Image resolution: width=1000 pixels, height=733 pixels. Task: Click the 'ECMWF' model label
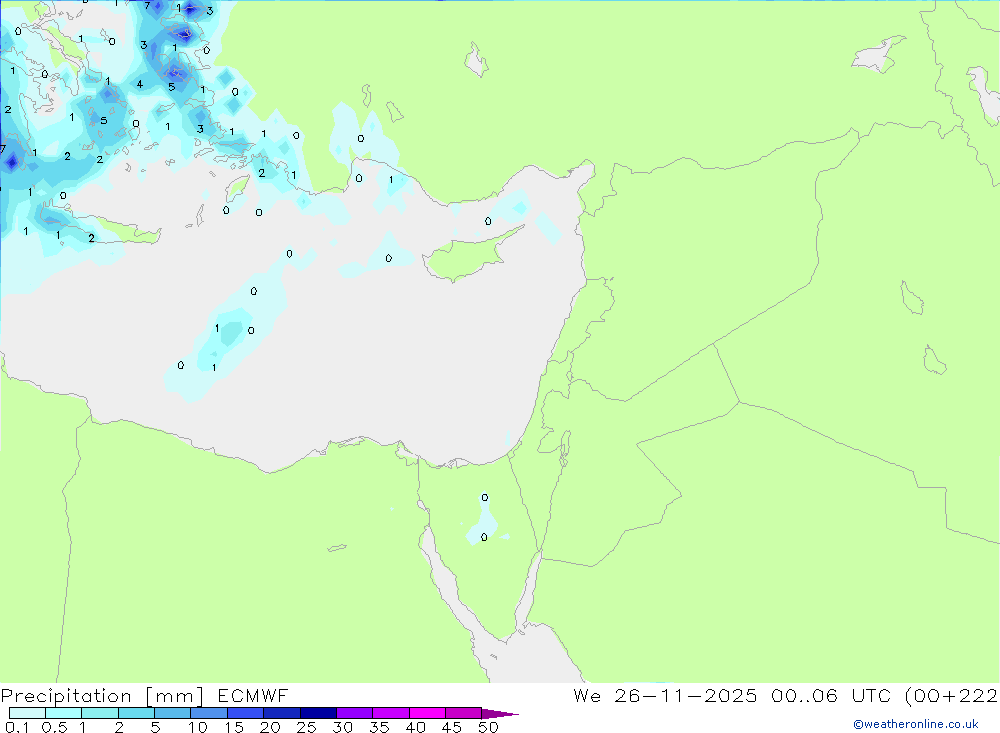click(x=253, y=695)
